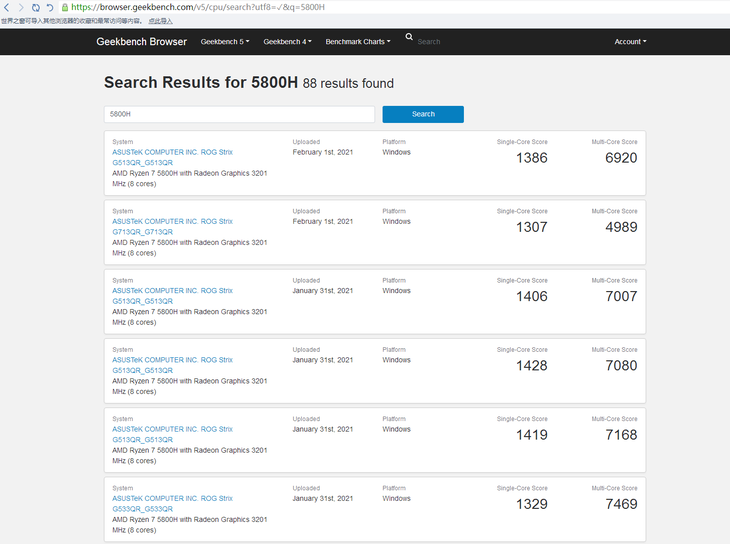Click the browser address bar URL
This screenshot has width=730, height=544.
pos(200,7)
